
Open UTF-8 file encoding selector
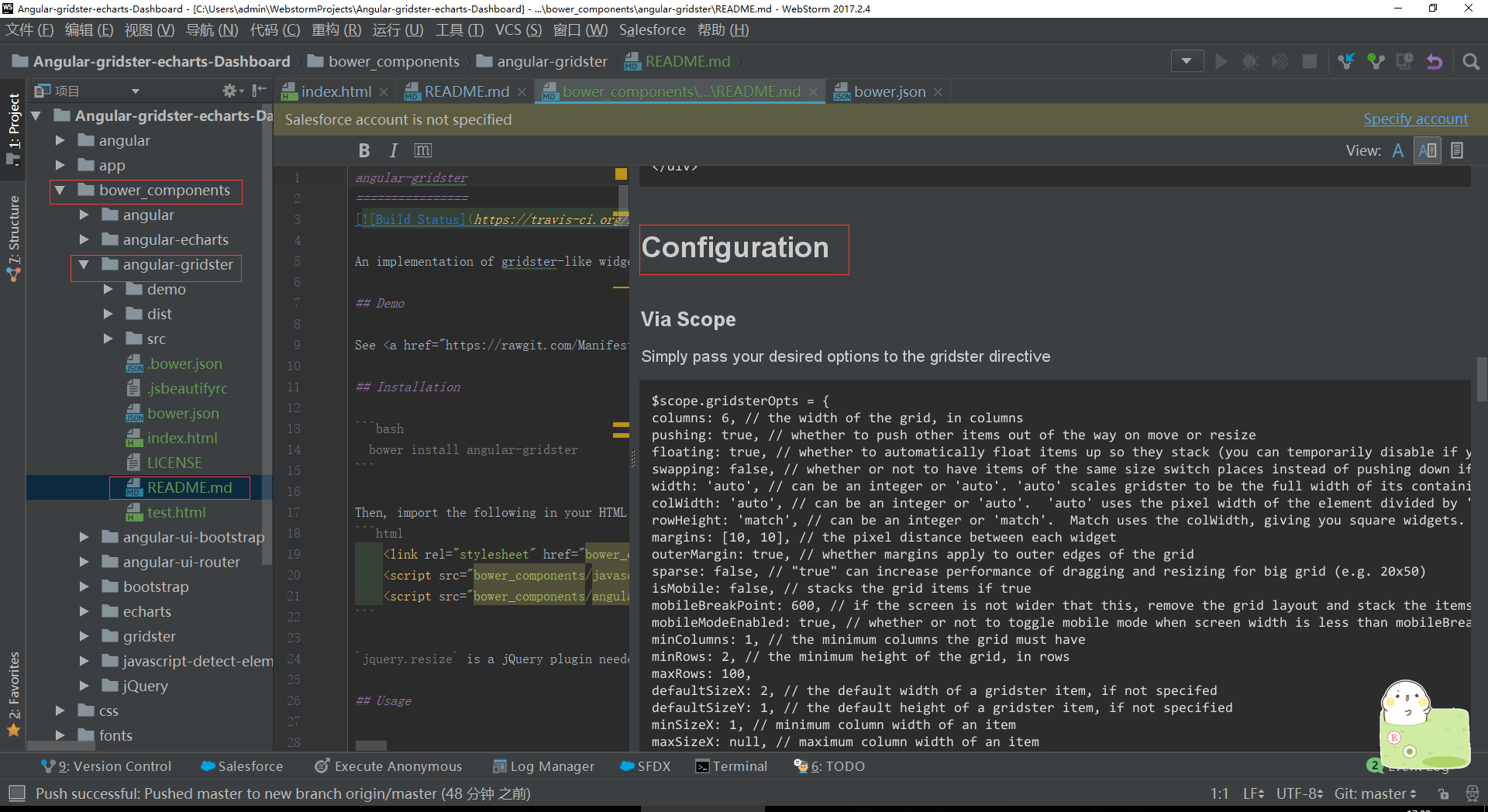(x=1300, y=793)
